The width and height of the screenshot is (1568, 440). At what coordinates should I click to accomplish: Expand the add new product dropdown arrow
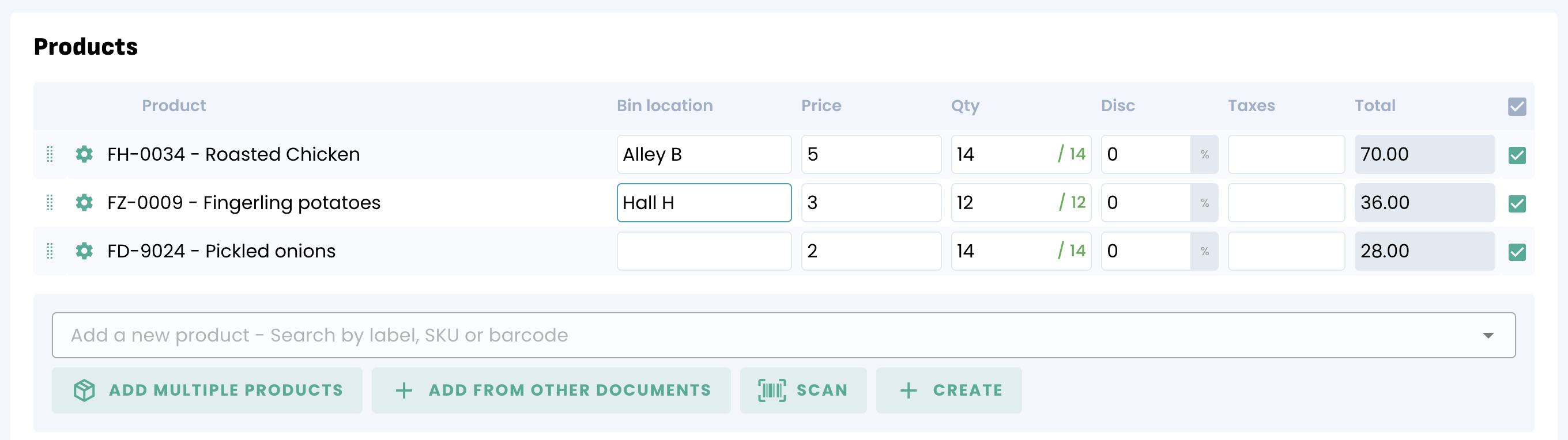pyautogui.click(x=1488, y=335)
